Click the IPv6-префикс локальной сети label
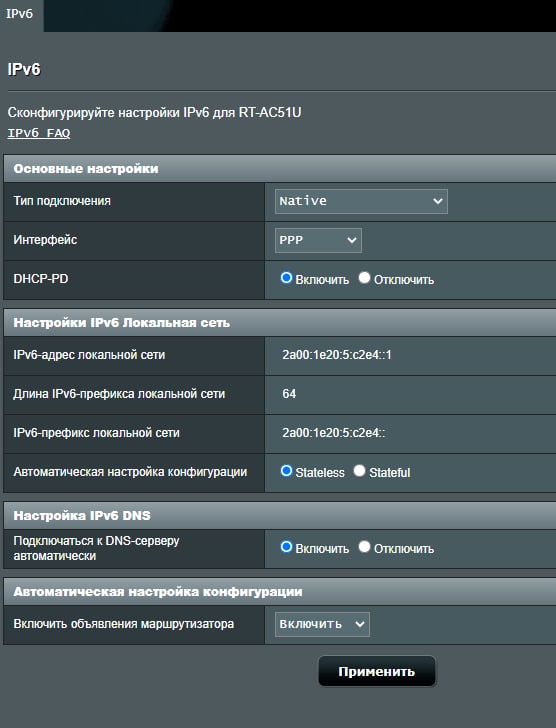The height and width of the screenshot is (728, 556). coord(97,433)
